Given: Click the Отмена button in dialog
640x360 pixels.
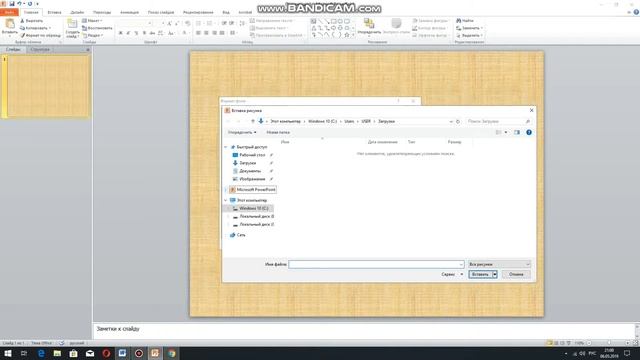Looking at the screenshot, I should coord(516,274).
